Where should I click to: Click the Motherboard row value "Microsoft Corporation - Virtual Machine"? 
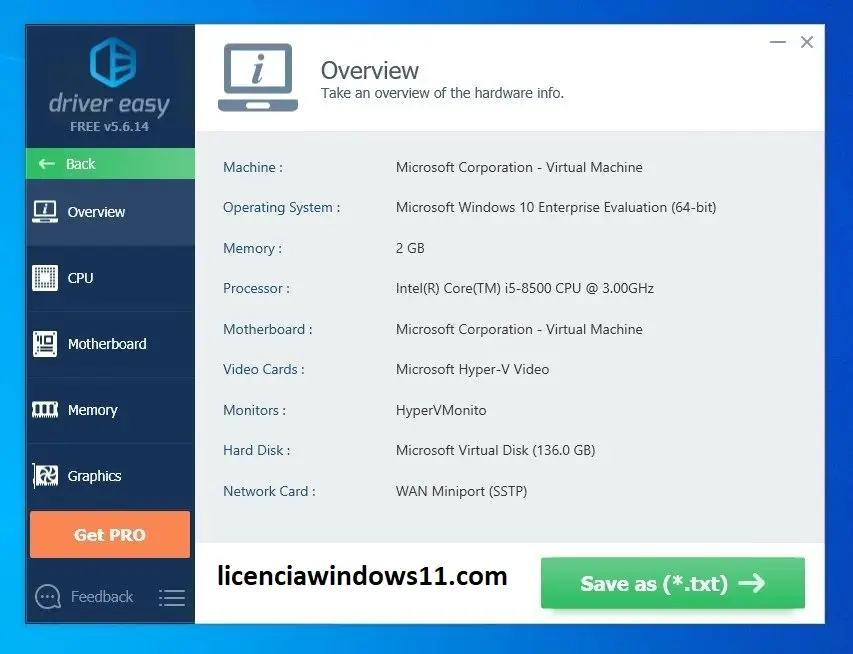519,329
